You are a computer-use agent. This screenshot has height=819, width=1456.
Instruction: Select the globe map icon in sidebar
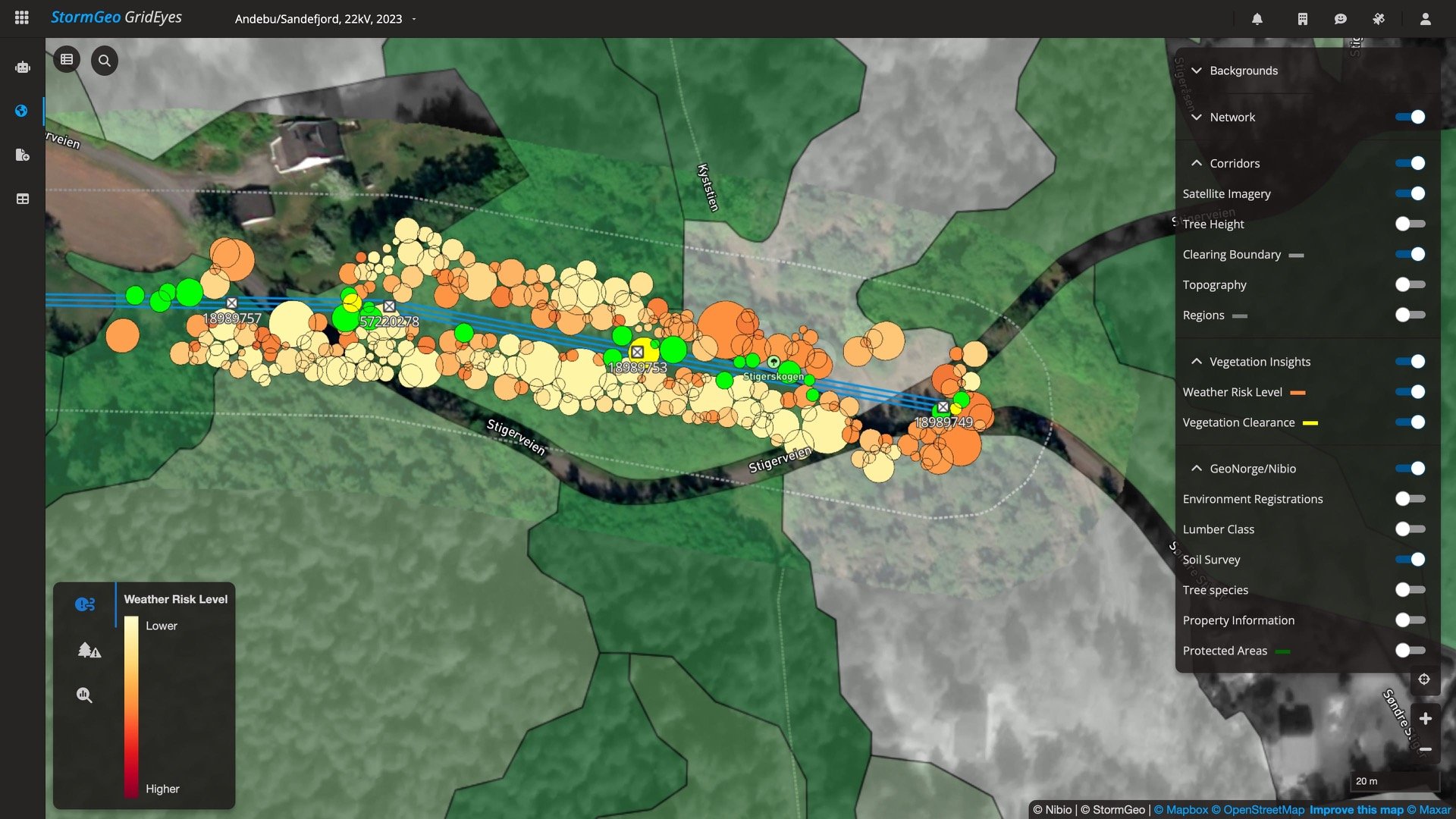coord(21,111)
